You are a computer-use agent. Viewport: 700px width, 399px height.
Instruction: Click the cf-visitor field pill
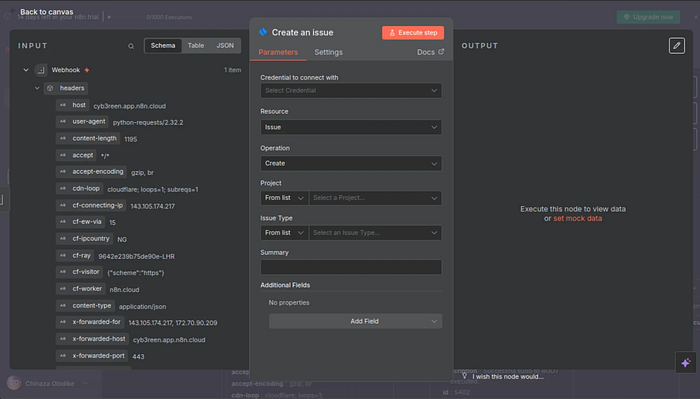tap(79, 272)
